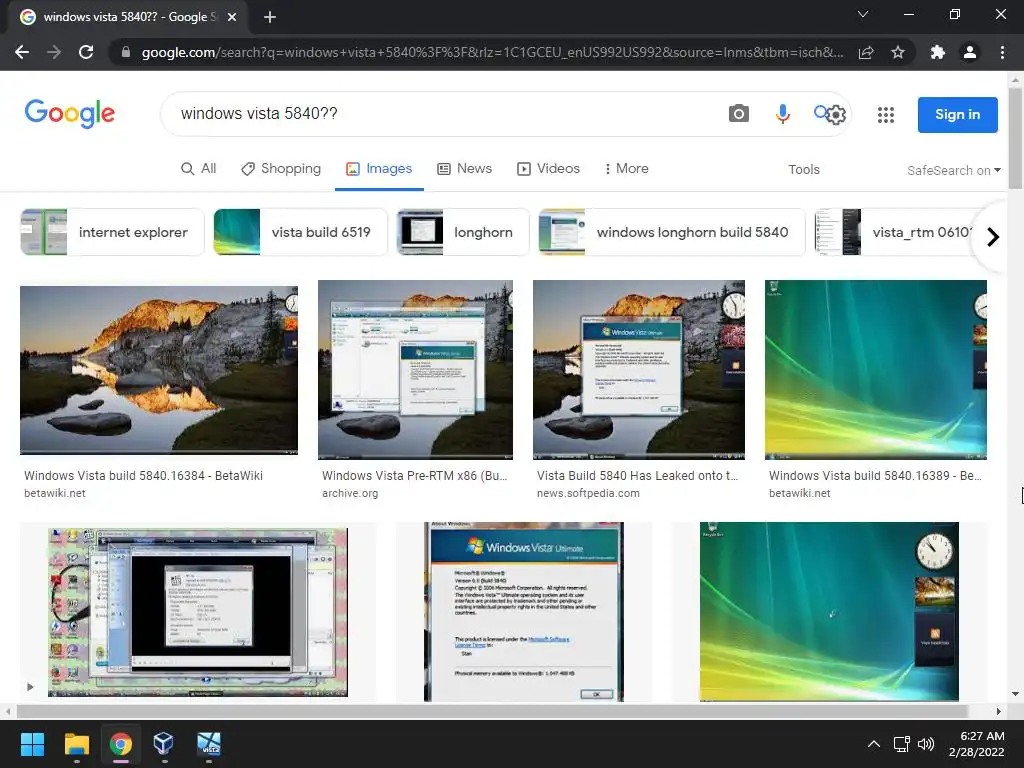Open a new browser tab
The height and width of the screenshot is (768, 1024).
[270, 17]
